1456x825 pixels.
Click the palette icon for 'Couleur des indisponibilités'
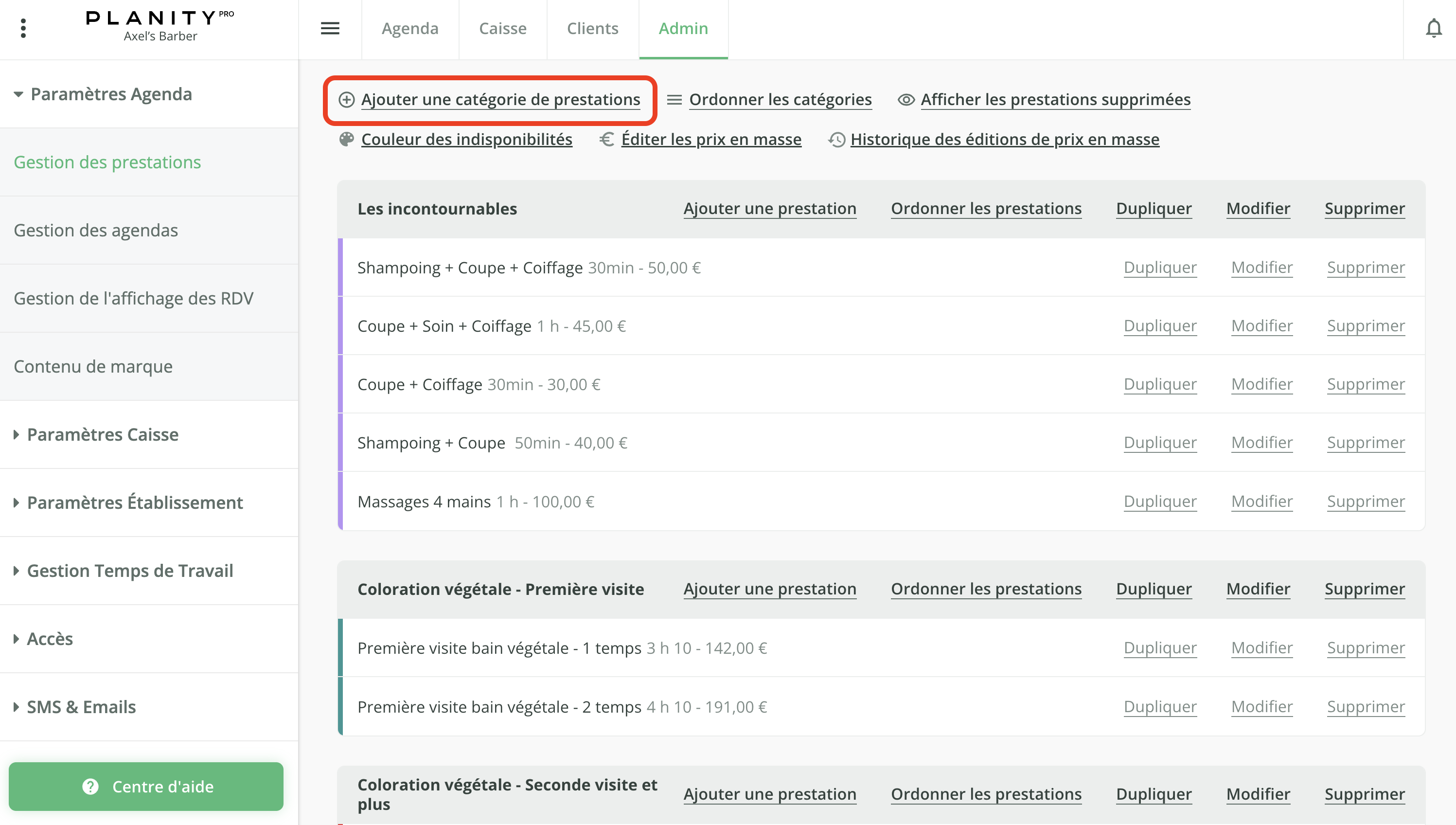tap(346, 140)
